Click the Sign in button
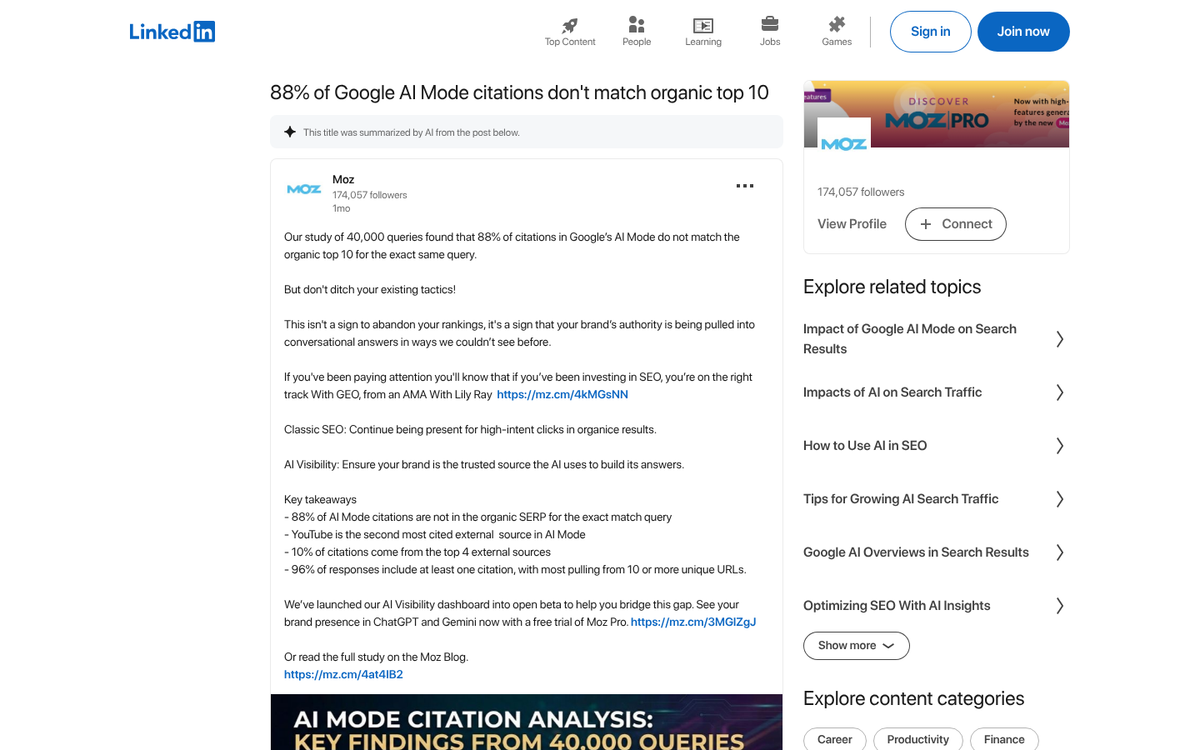Viewport: 1200px width, 750px height. [930, 32]
